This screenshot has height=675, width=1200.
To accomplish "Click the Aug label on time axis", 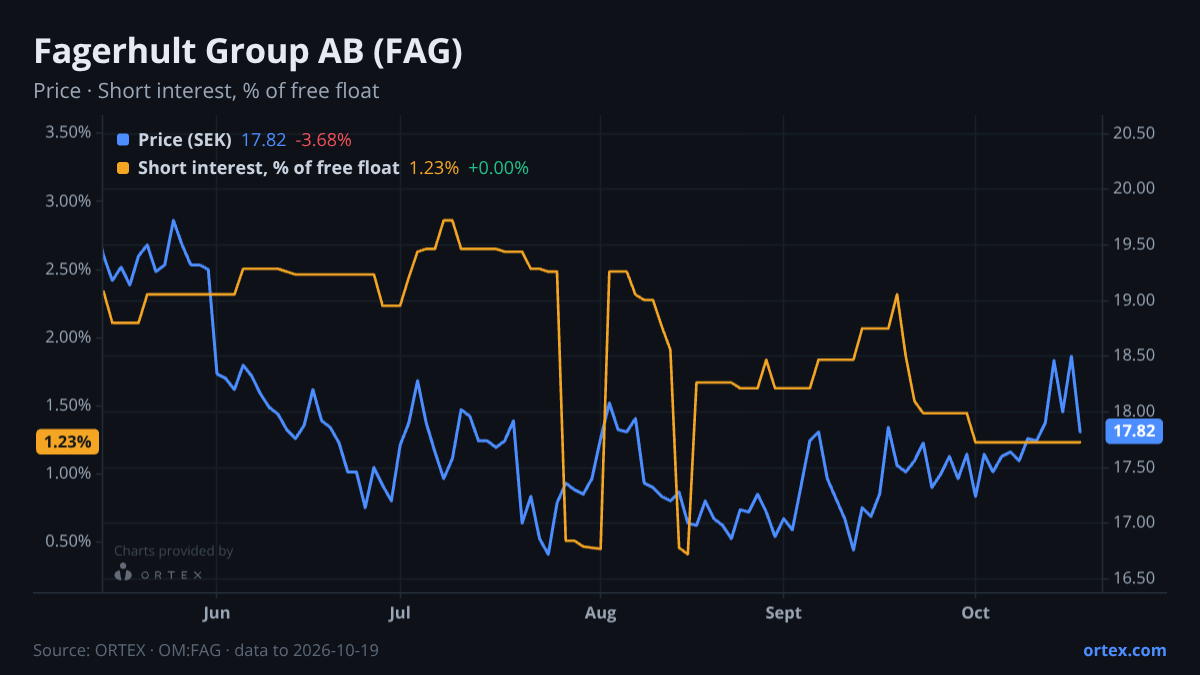I will click(x=599, y=613).
